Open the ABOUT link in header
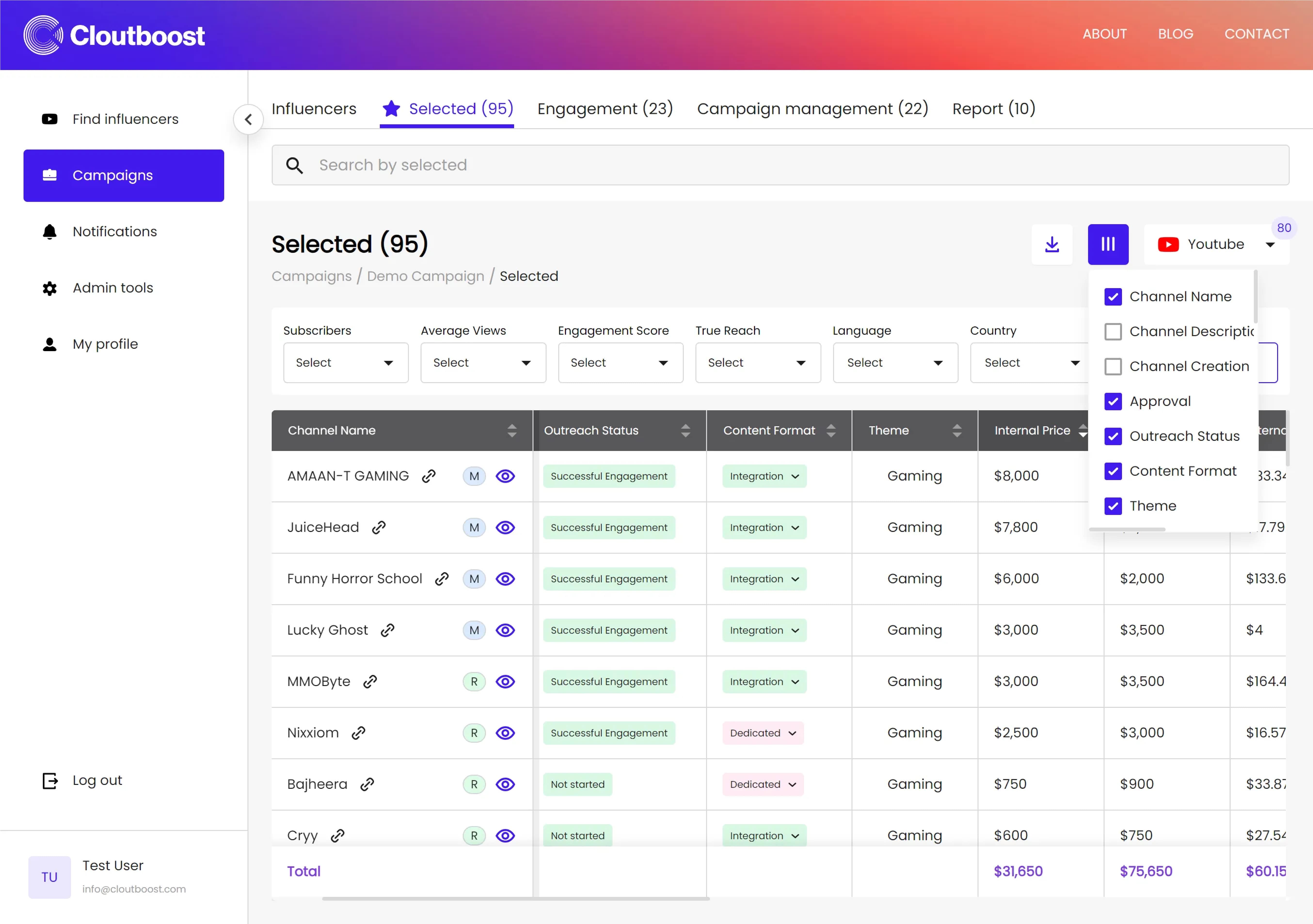 click(1104, 34)
